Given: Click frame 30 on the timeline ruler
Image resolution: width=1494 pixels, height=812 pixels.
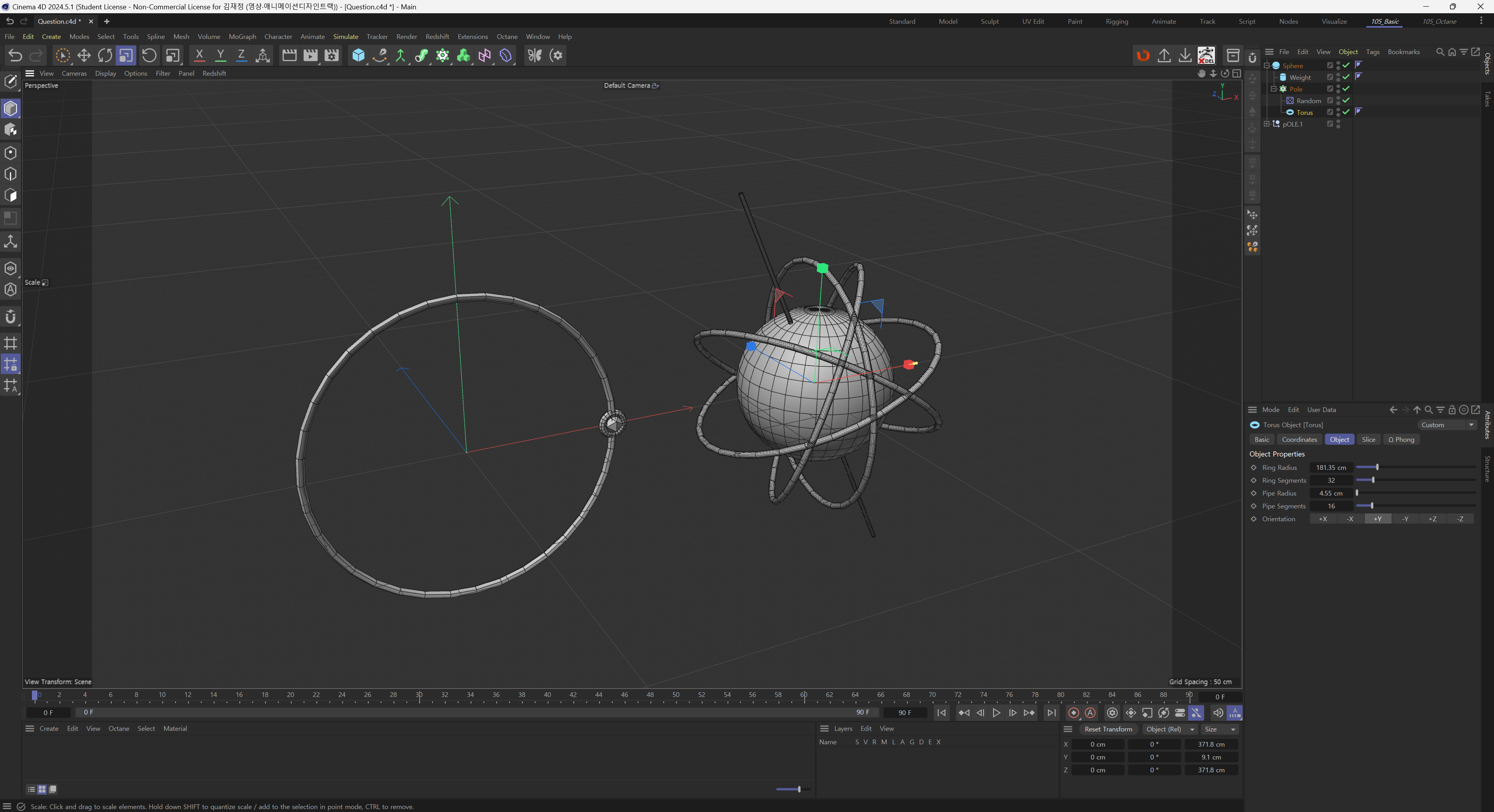Looking at the screenshot, I should (419, 695).
